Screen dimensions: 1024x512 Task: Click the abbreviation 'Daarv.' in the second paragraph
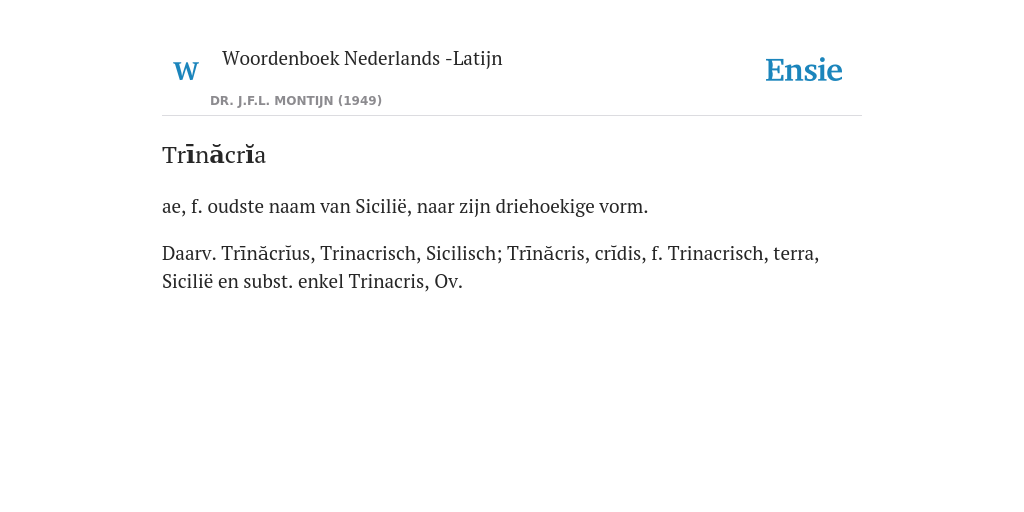click(x=189, y=253)
